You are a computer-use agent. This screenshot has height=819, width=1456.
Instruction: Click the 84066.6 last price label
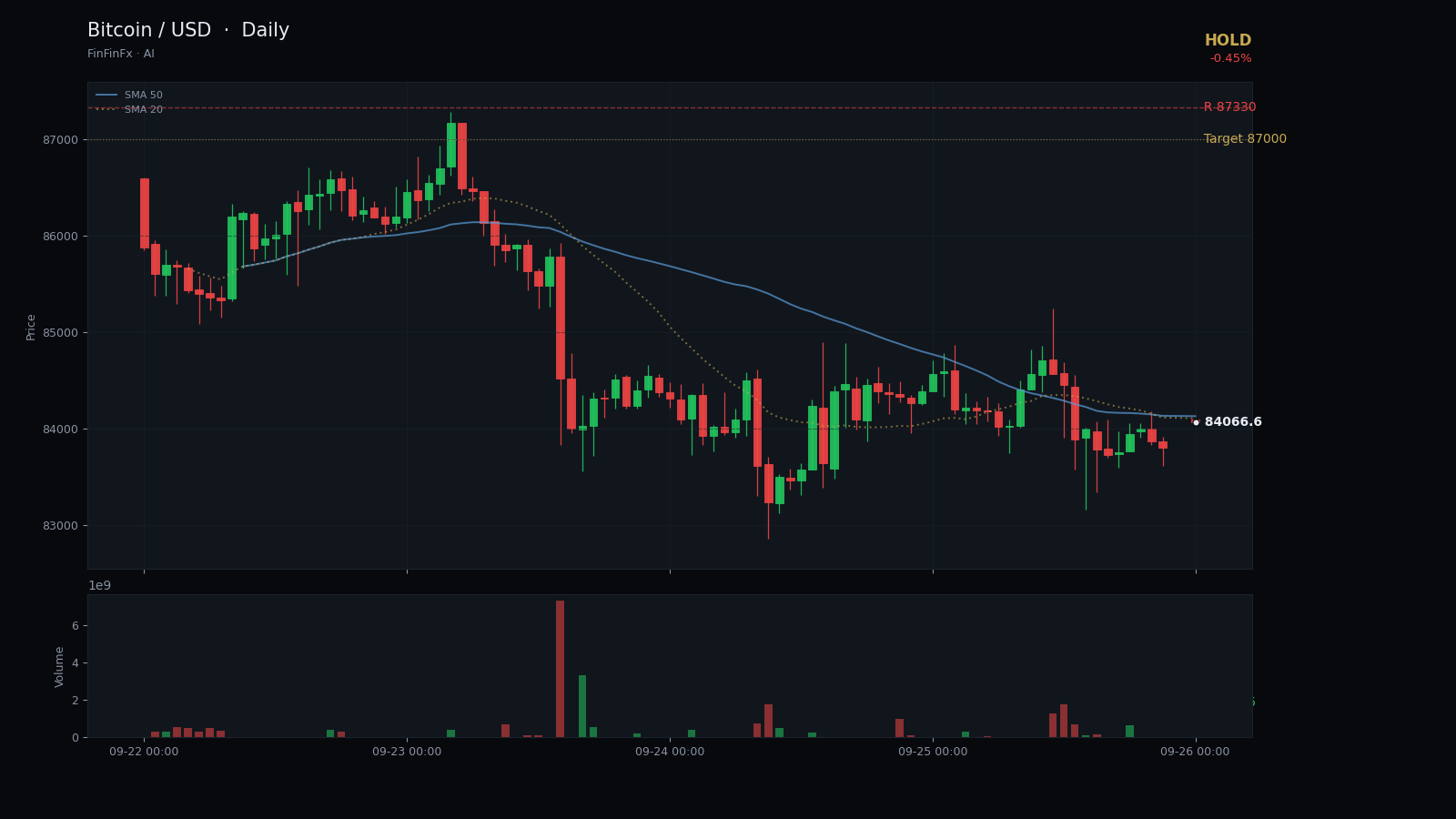[1232, 422]
